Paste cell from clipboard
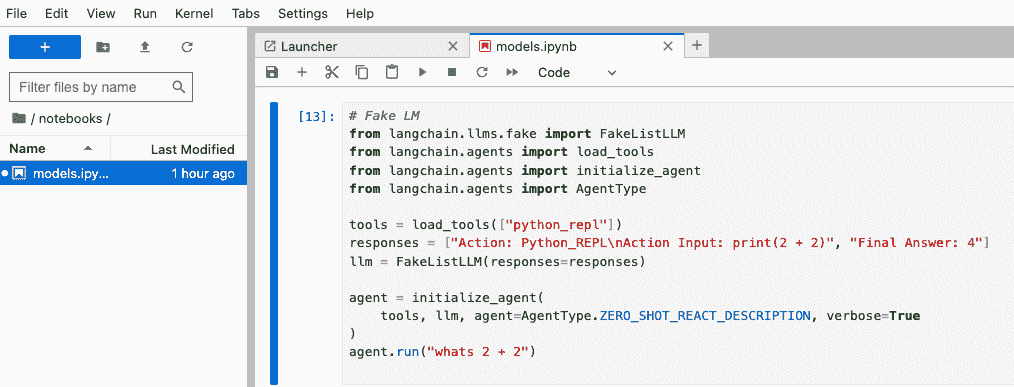The image size is (1014, 387). (391, 72)
